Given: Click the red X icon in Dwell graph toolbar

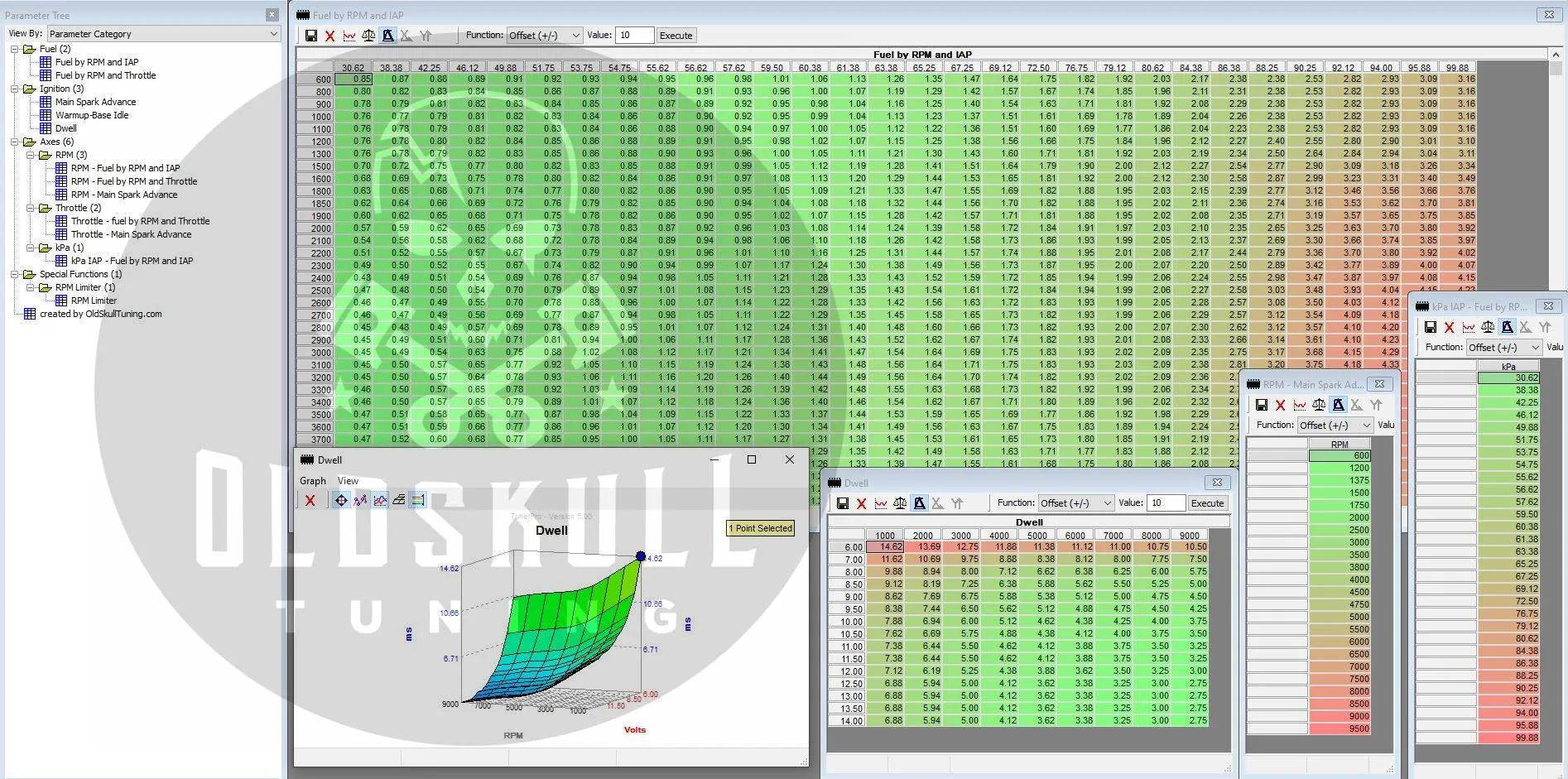Looking at the screenshot, I should click(x=310, y=500).
